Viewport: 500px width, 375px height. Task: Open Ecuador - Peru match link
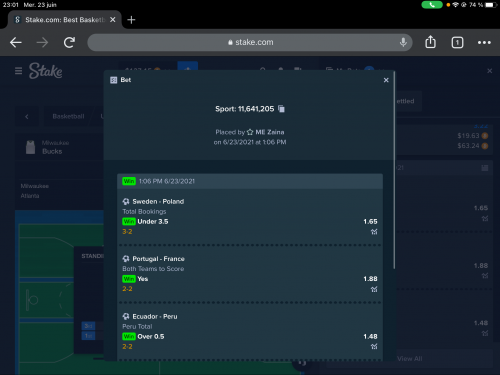pos(155,316)
